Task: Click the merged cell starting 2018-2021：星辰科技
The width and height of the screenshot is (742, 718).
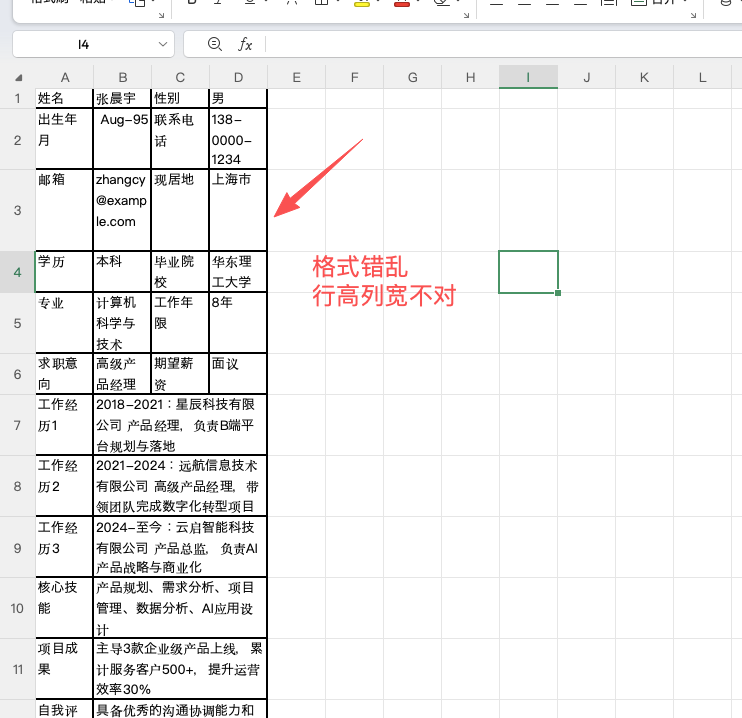Action: pyautogui.click(x=180, y=425)
